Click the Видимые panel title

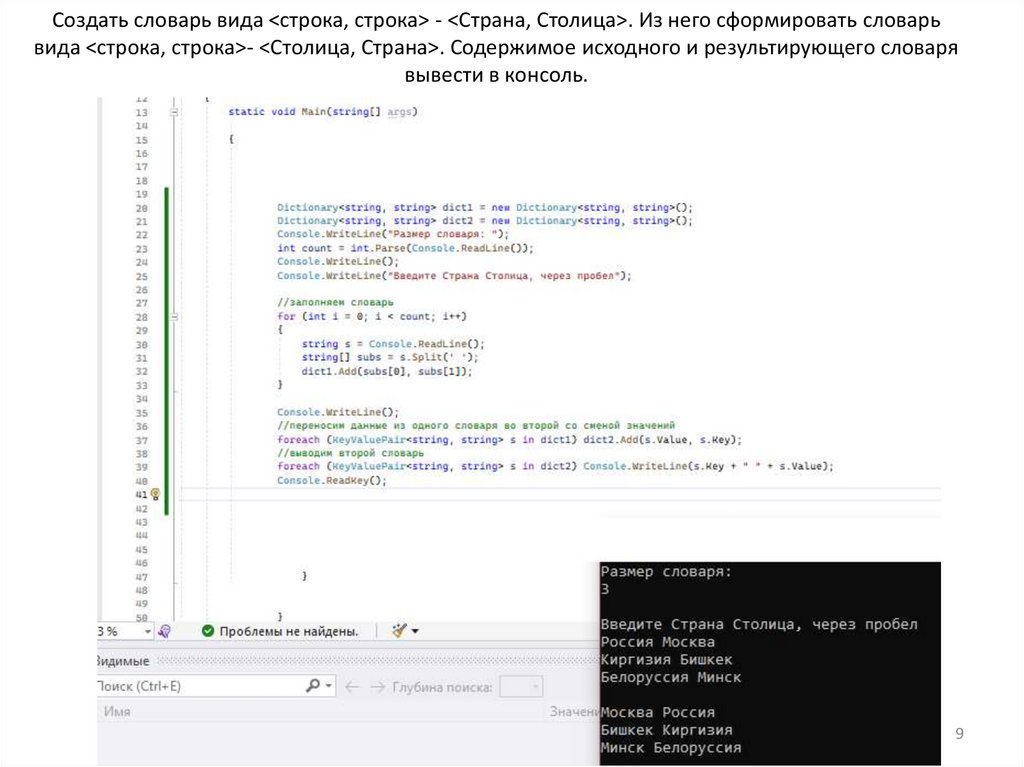tap(122, 661)
